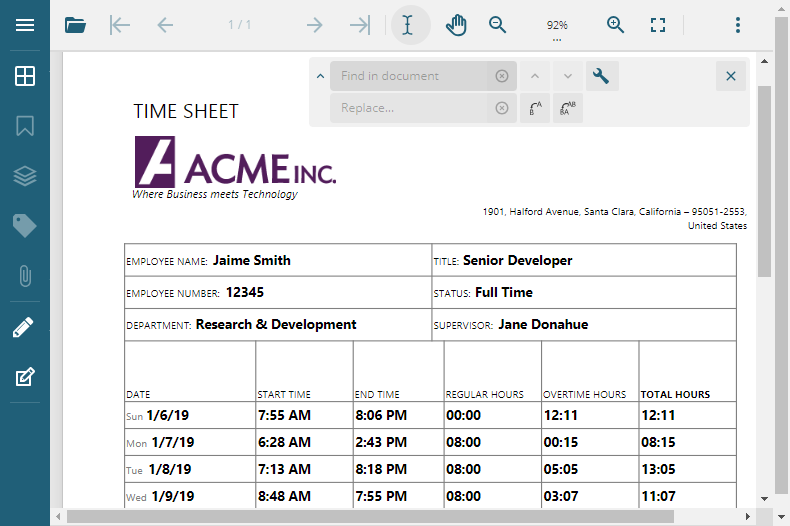Click the employee name Jaime Smith
The image size is (790, 526).
pos(251,260)
